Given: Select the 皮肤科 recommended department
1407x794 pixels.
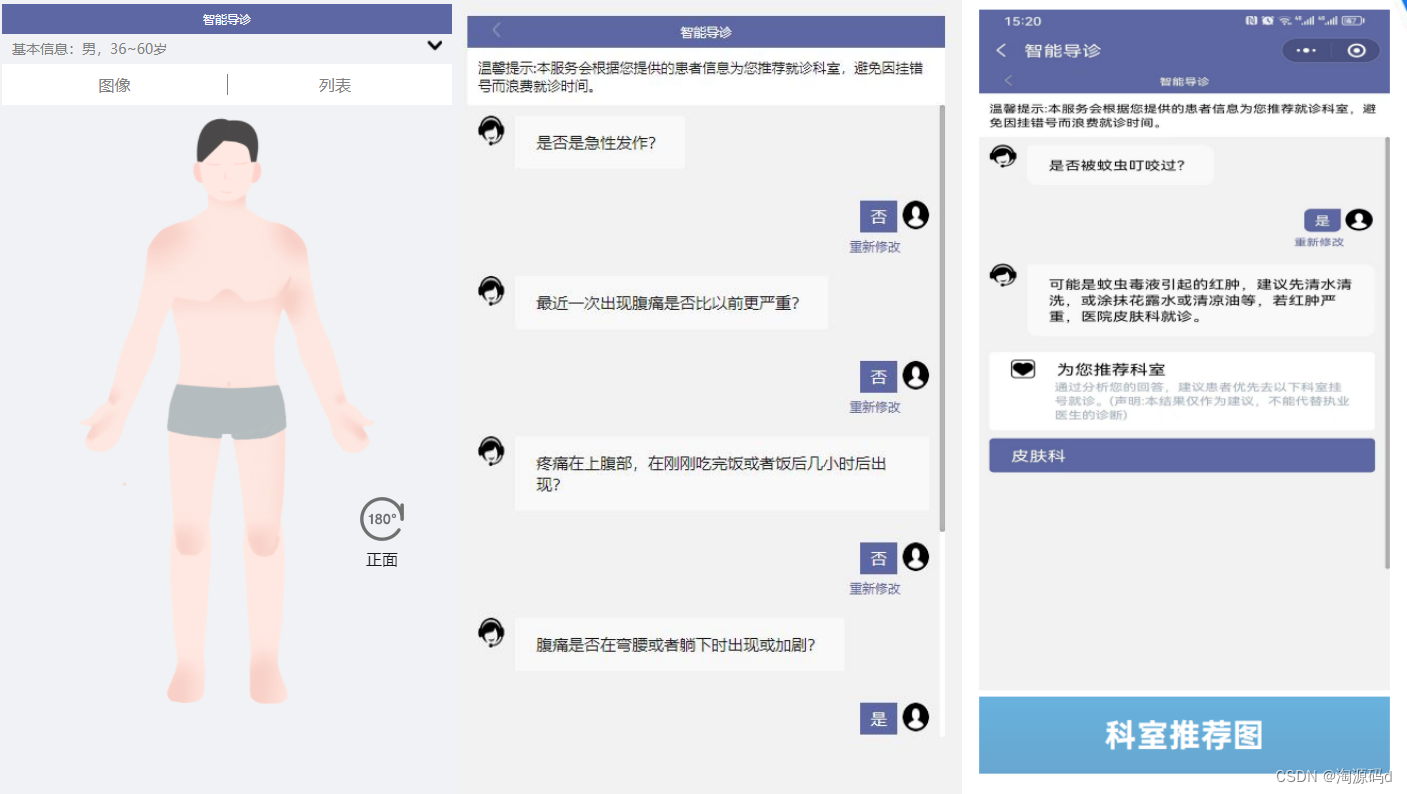Looking at the screenshot, I should pyautogui.click(x=1181, y=455).
